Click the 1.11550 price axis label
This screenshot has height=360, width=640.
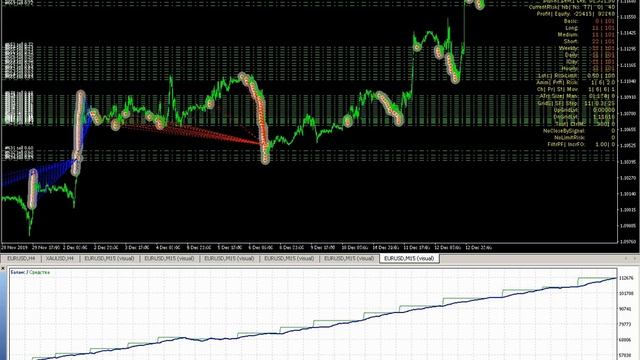629,17
